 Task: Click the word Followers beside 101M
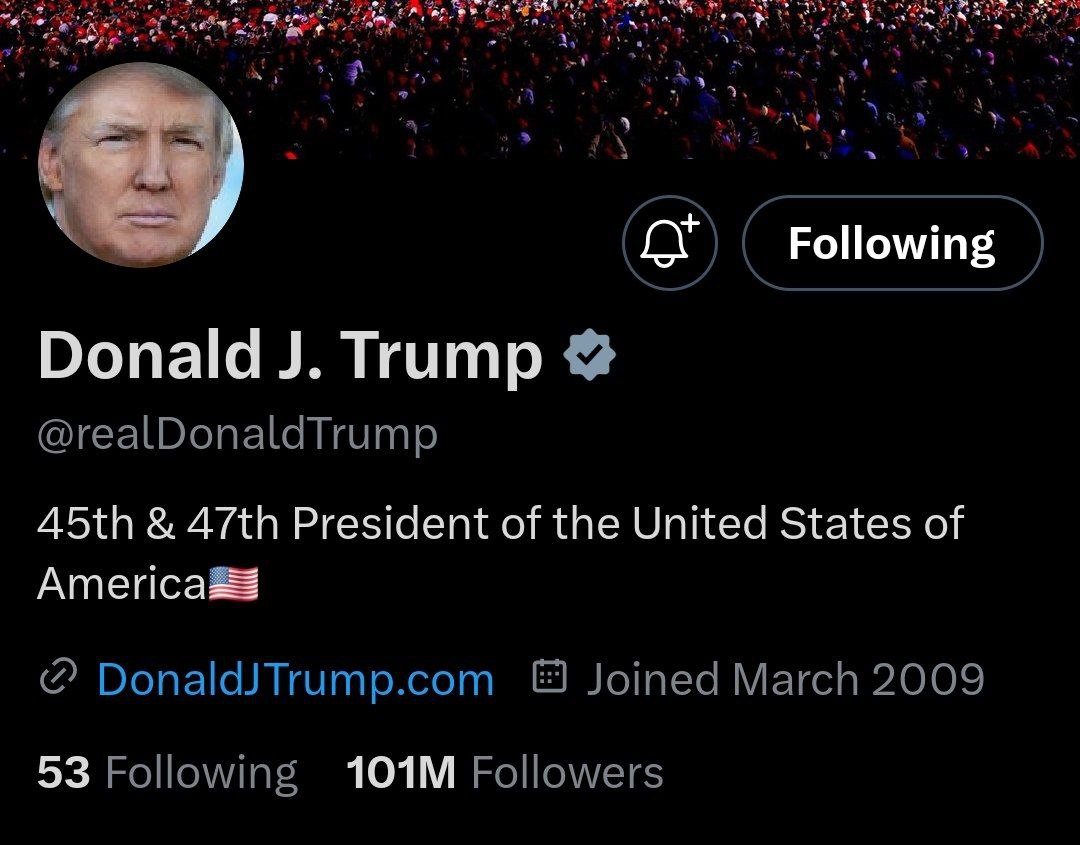[x=568, y=773]
